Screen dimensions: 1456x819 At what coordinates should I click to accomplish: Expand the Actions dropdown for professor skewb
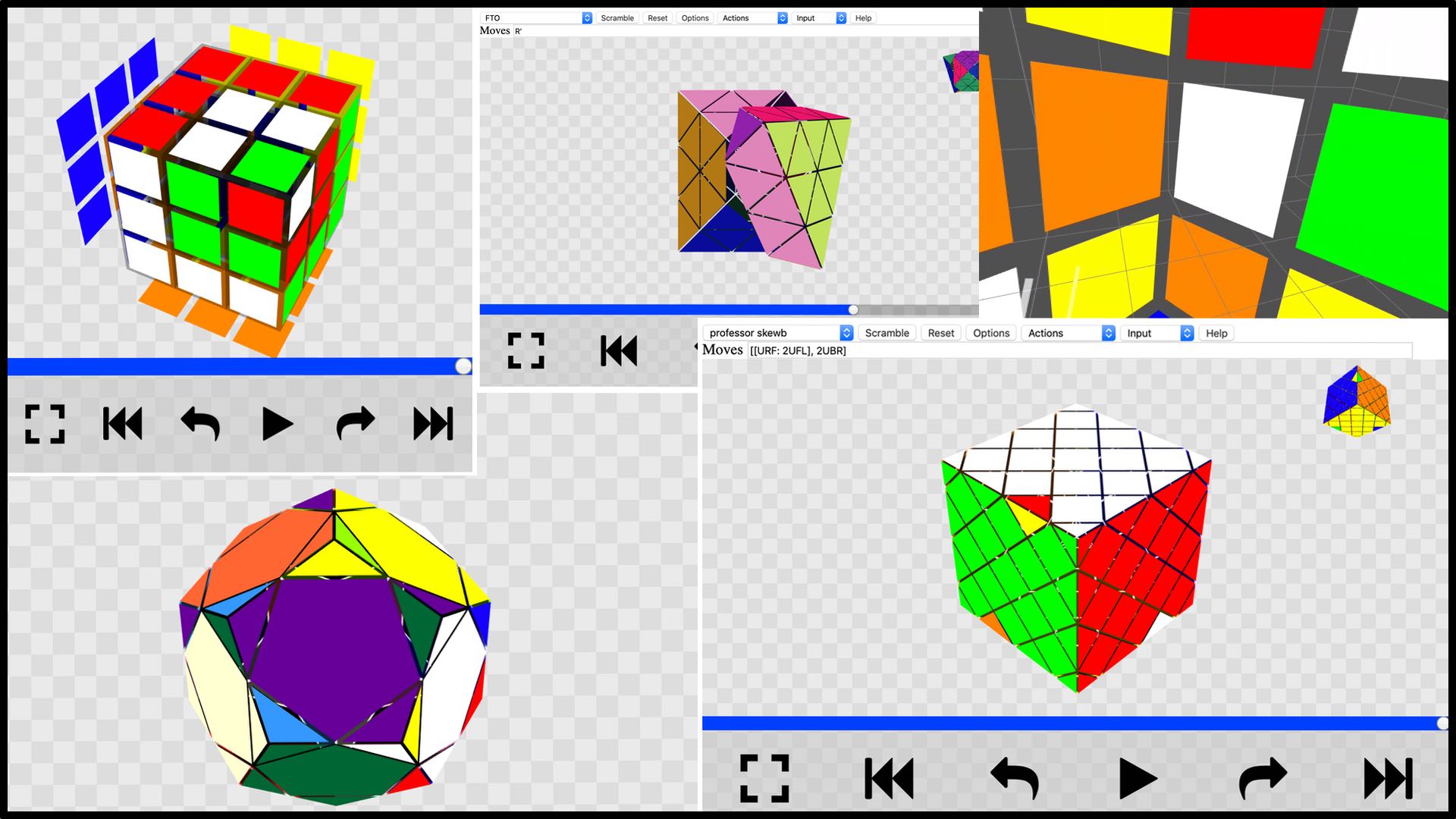pyautogui.click(x=1069, y=333)
